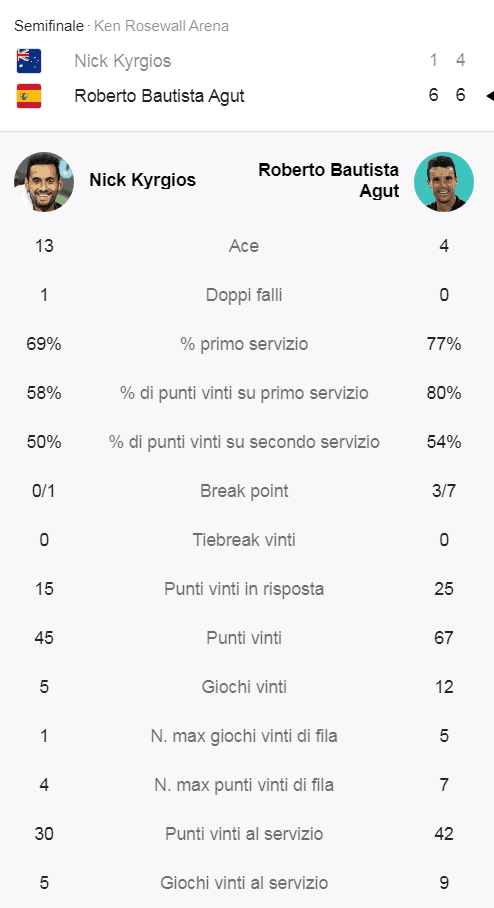Click the Giochi vinti al servizio label

coord(244,883)
